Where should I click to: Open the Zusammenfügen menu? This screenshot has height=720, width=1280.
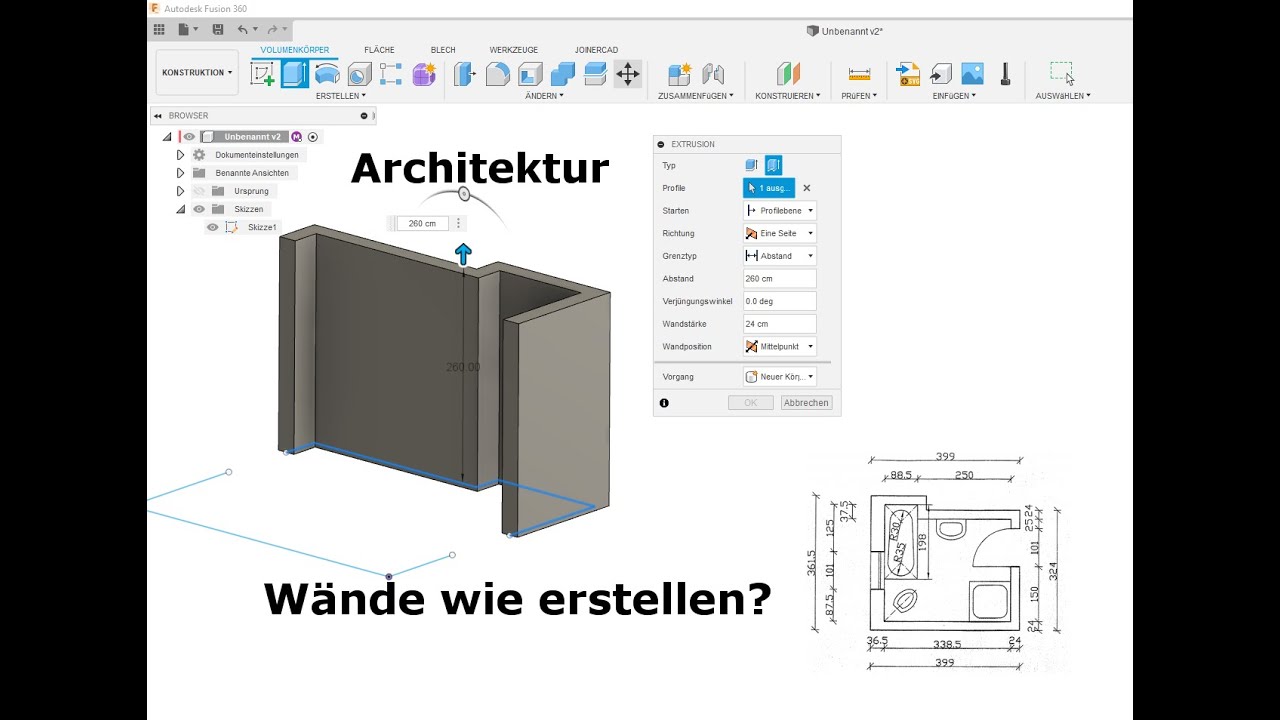pyautogui.click(x=695, y=96)
